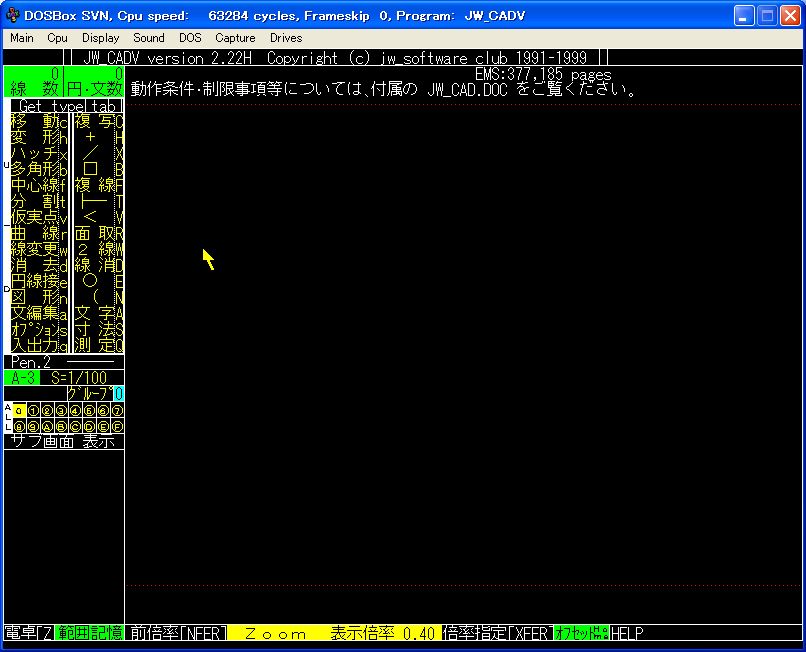The width and height of the screenshot is (806, 652).
Task: Choose the 測定 (measure) tool
Action: [95, 345]
